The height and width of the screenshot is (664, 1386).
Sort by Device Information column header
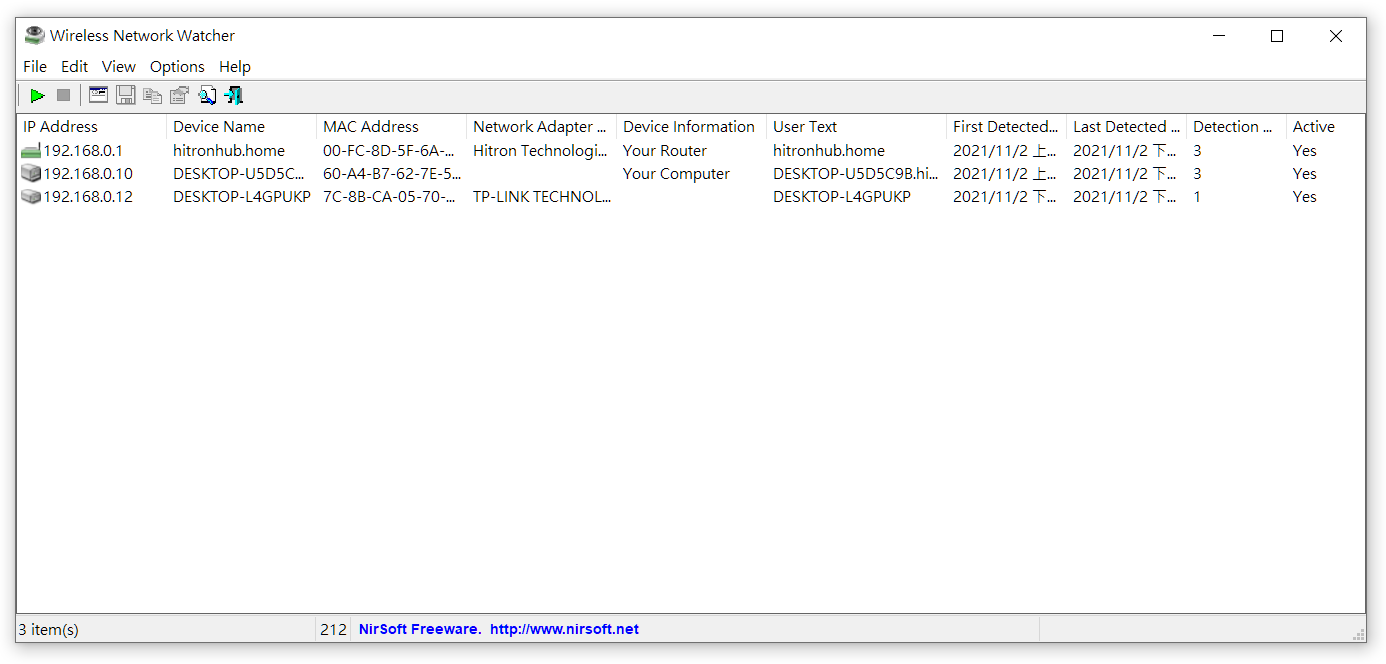click(691, 127)
